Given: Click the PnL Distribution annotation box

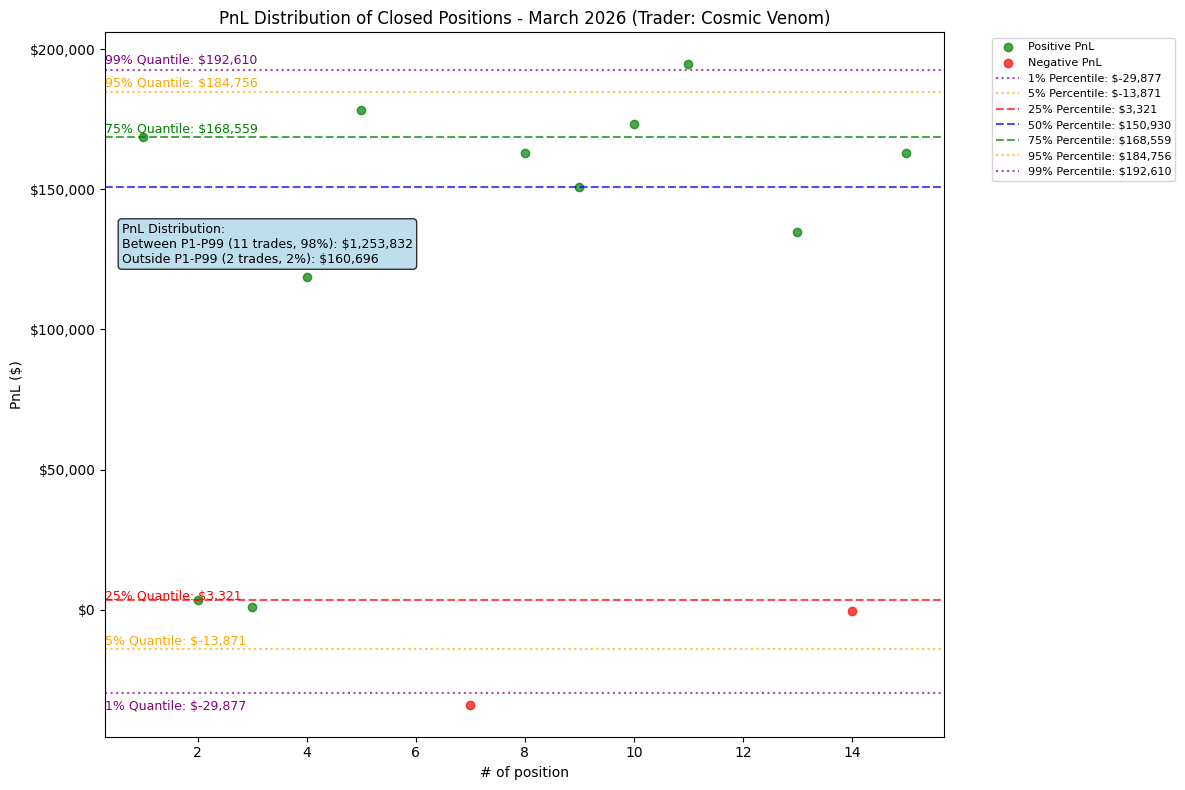Looking at the screenshot, I should pyautogui.click(x=267, y=243).
